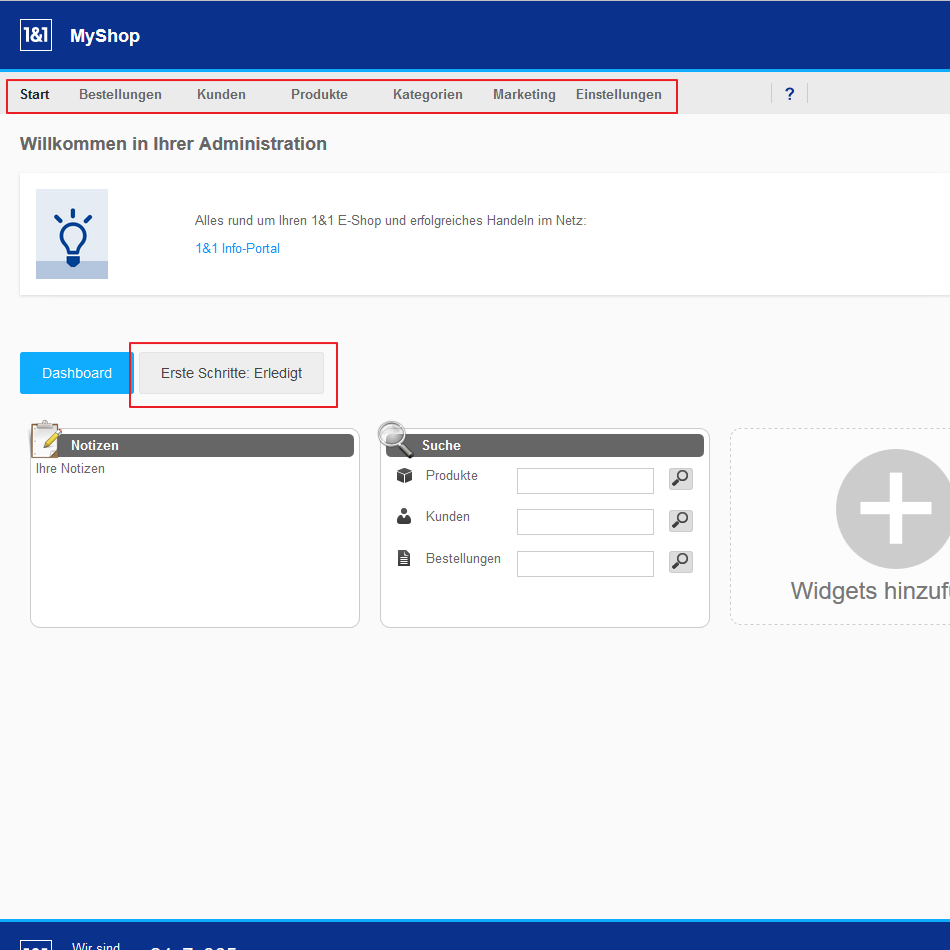Open the Kunden menu
The image size is (950, 950).
(221, 95)
